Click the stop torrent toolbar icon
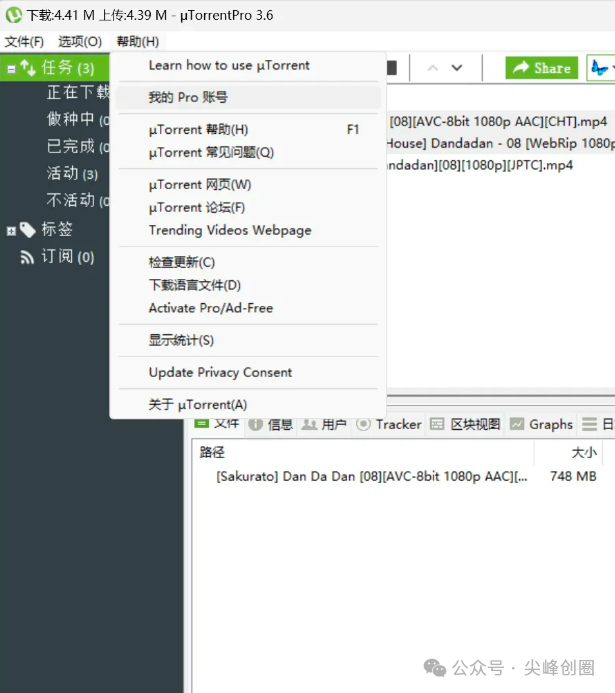615x693 pixels. point(391,68)
